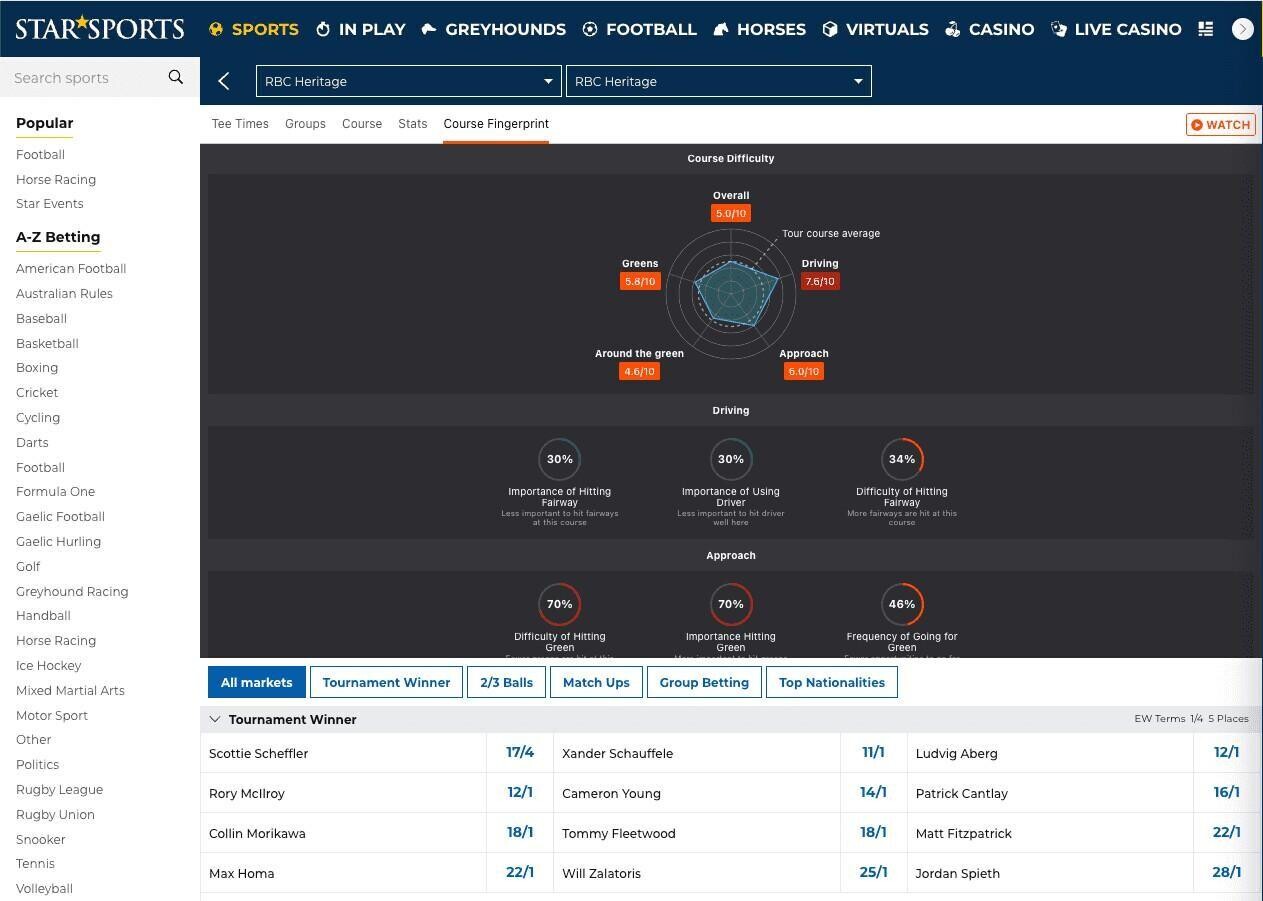Image resolution: width=1263 pixels, height=901 pixels.
Task: Go to Casino in the top navigation
Action: [990, 29]
